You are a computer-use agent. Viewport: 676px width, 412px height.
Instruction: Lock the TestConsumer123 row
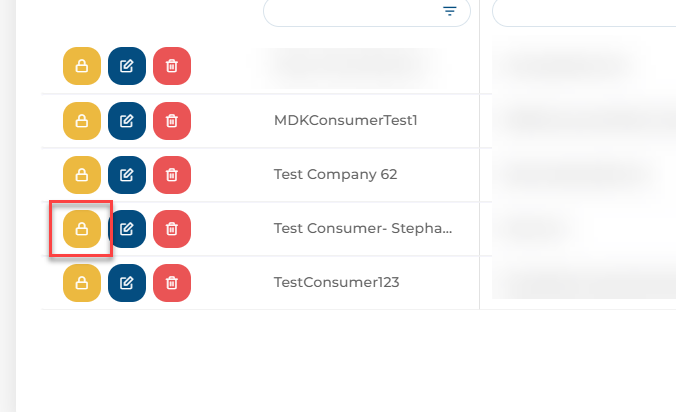pos(82,283)
